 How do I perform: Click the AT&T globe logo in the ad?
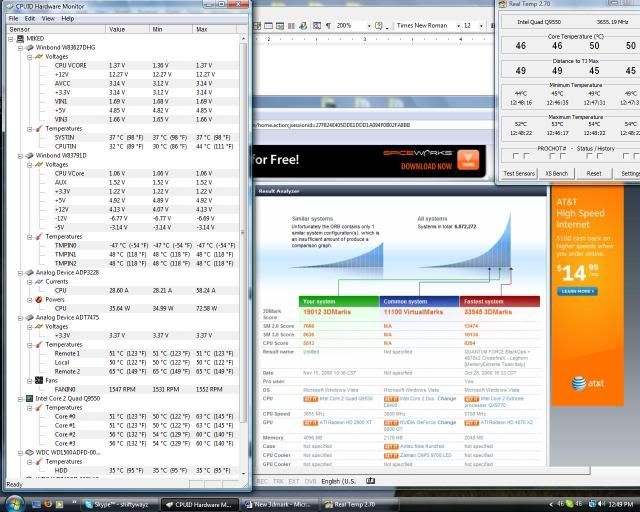[x=578, y=383]
